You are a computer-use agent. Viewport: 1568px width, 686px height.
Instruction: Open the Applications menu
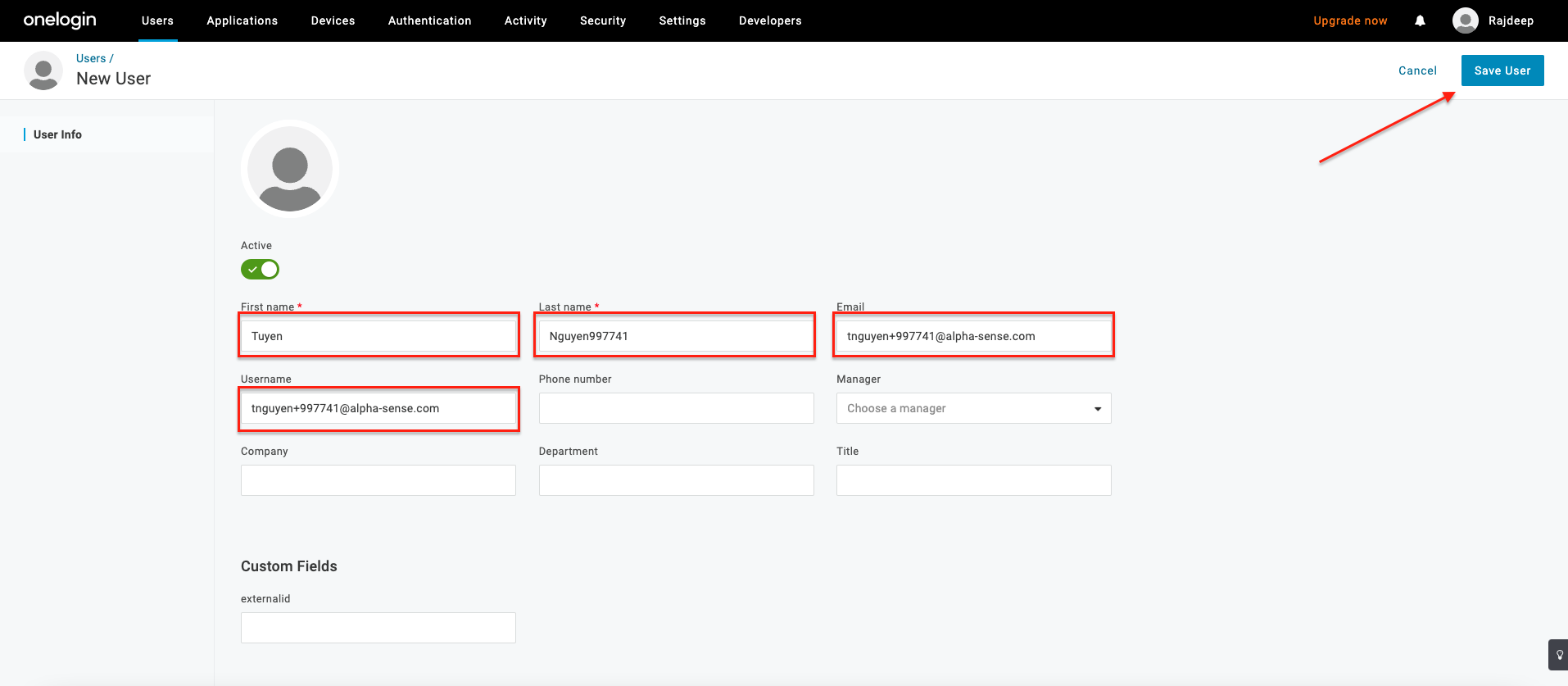click(242, 20)
